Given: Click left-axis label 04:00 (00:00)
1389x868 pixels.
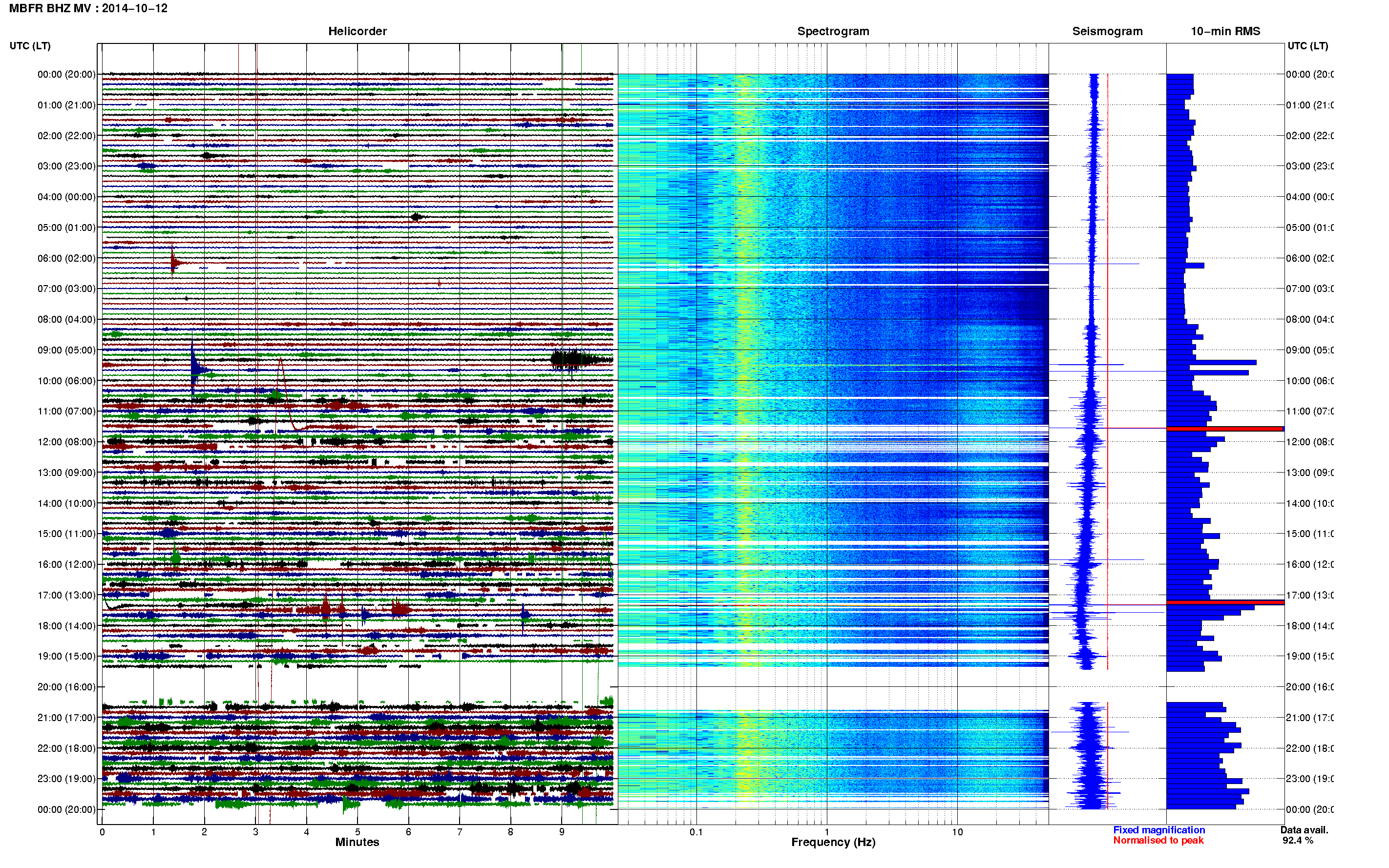Looking at the screenshot, I should click(66, 197).
